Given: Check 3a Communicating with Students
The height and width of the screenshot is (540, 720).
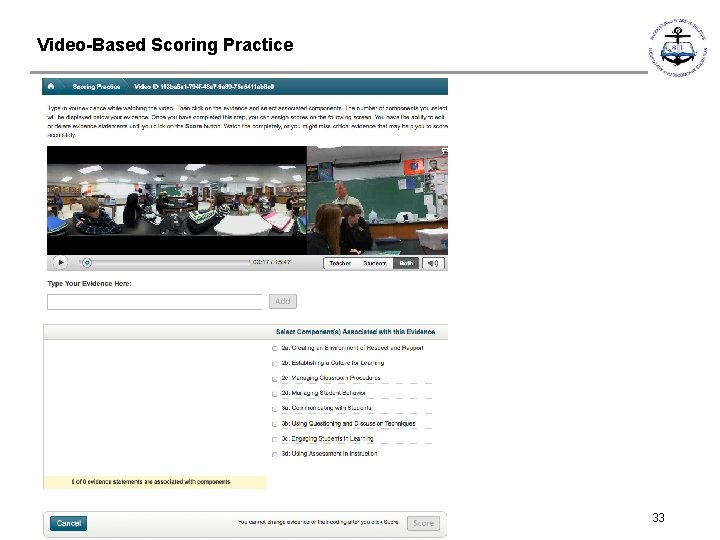Looking at the screenshot, I should pyautogui.click(x=275, y=409).
